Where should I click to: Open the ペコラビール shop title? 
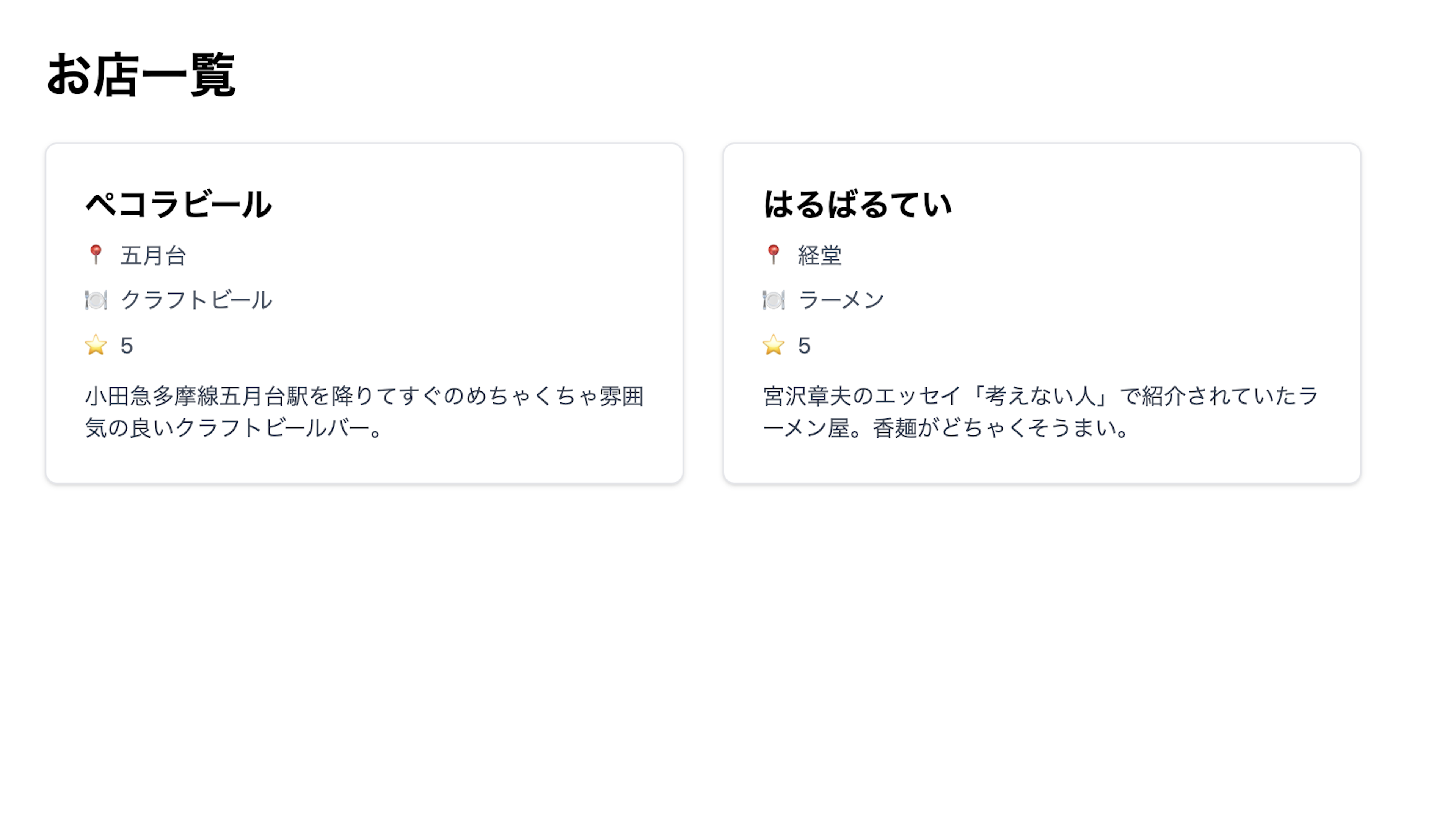click(x=178, y=204)
